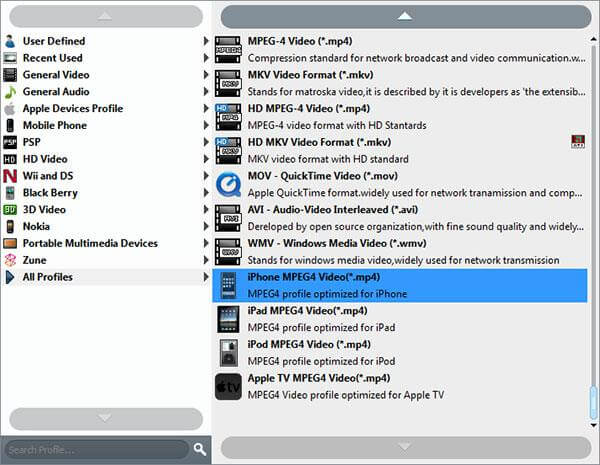Click the All Profiles play-arrow icon
This screenshot has height=465, width=600.
point(10,277)
